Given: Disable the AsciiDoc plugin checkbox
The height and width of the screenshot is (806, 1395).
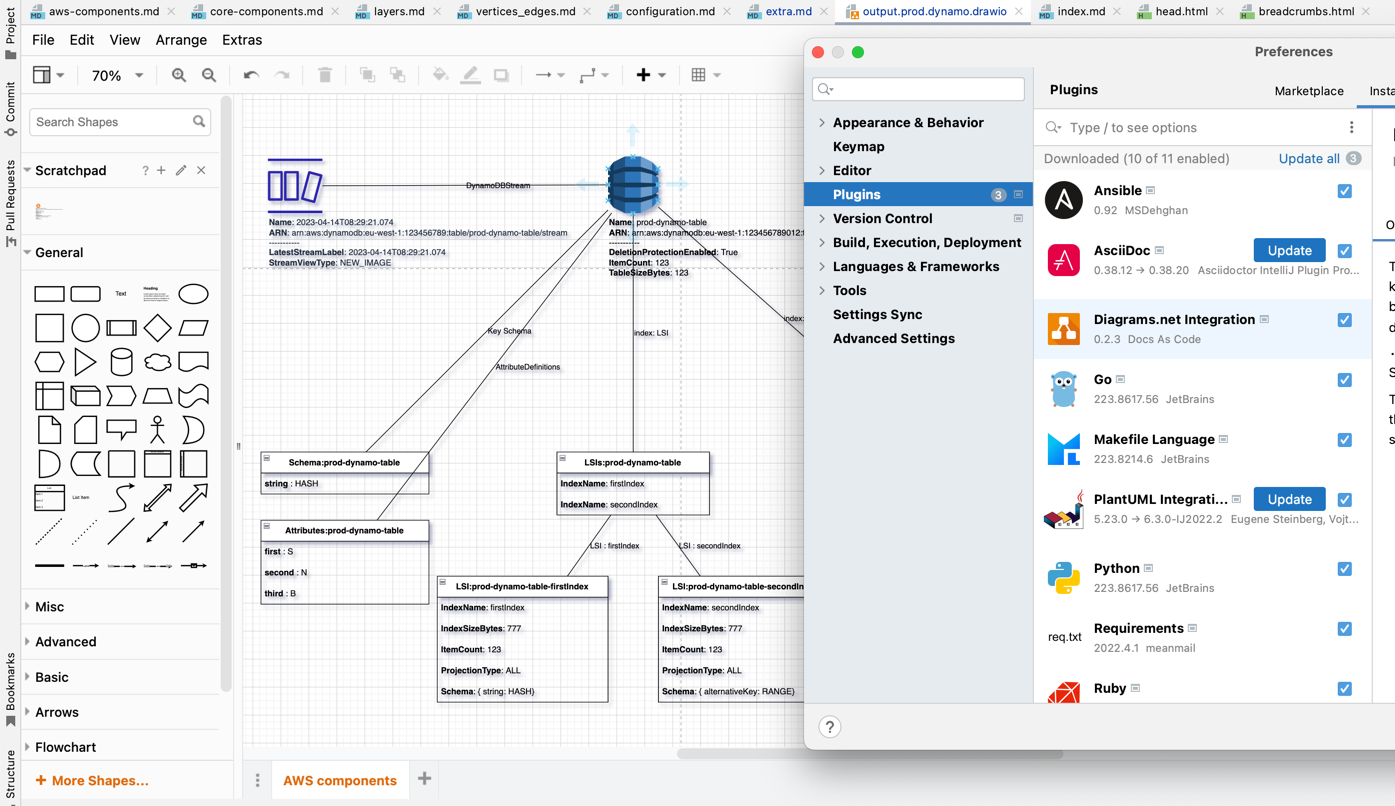Looking at the screenshot, I should [1344, 251].
